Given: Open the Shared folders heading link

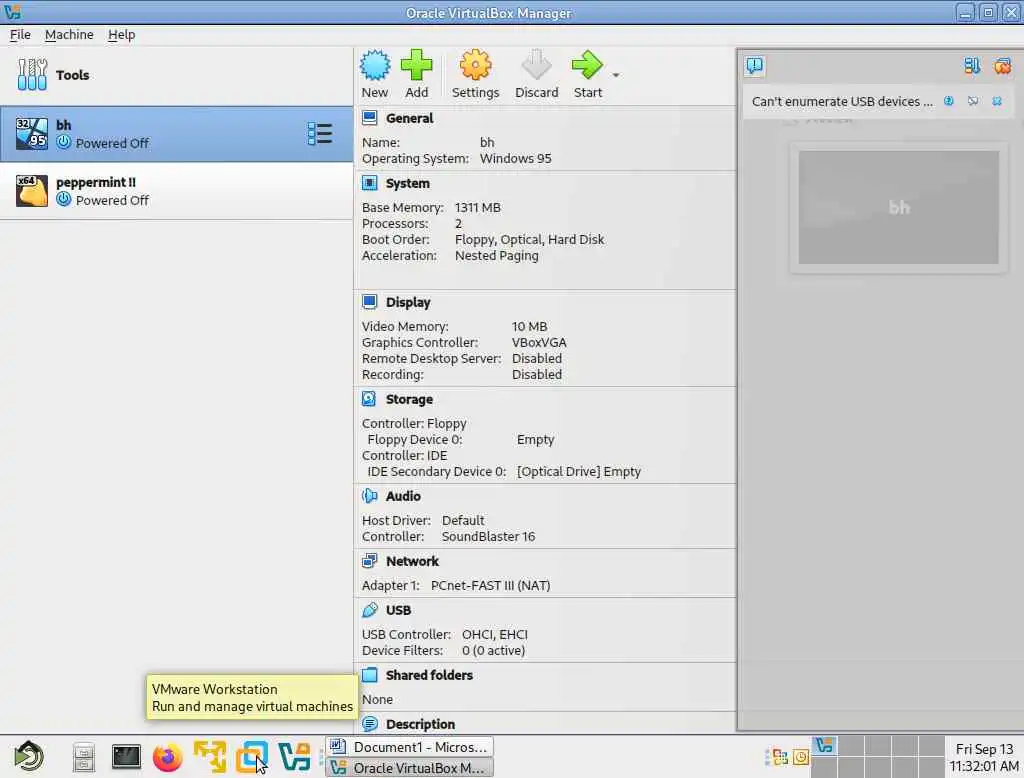Looking at the screenshot, I should click(x=429, y=675).
